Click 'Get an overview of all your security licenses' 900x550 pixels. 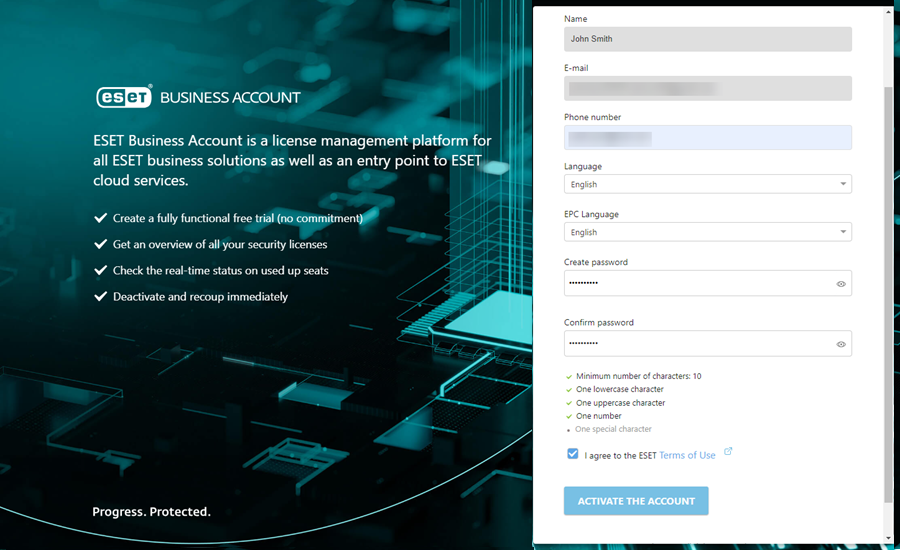(220, 245)
